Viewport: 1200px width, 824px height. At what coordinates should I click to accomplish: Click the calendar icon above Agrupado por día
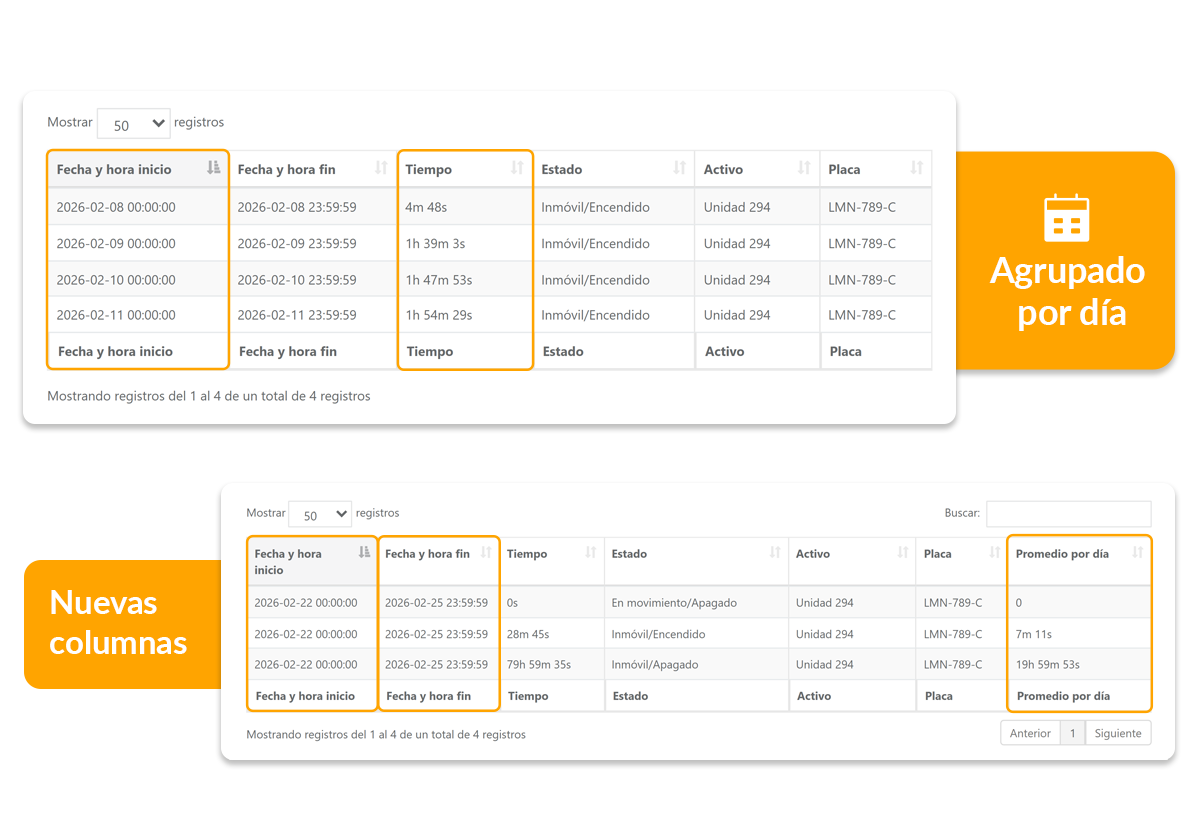pos(1066,218)
